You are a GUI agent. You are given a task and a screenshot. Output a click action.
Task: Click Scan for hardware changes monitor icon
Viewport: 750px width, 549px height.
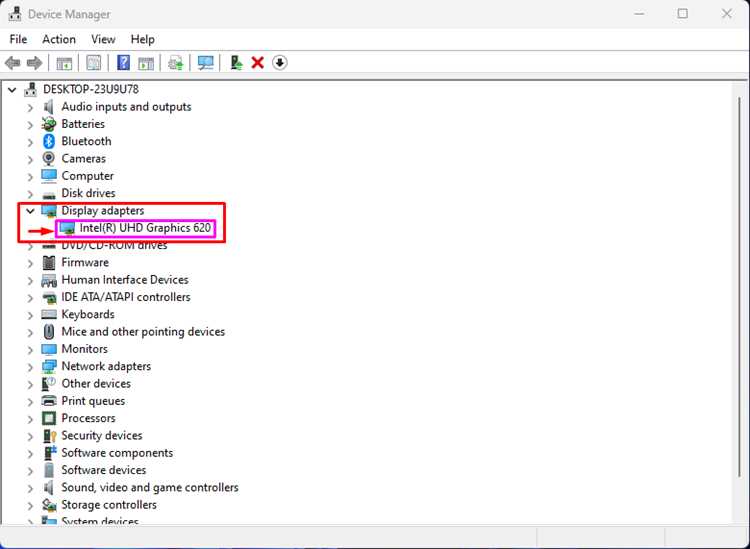[206, 63]
